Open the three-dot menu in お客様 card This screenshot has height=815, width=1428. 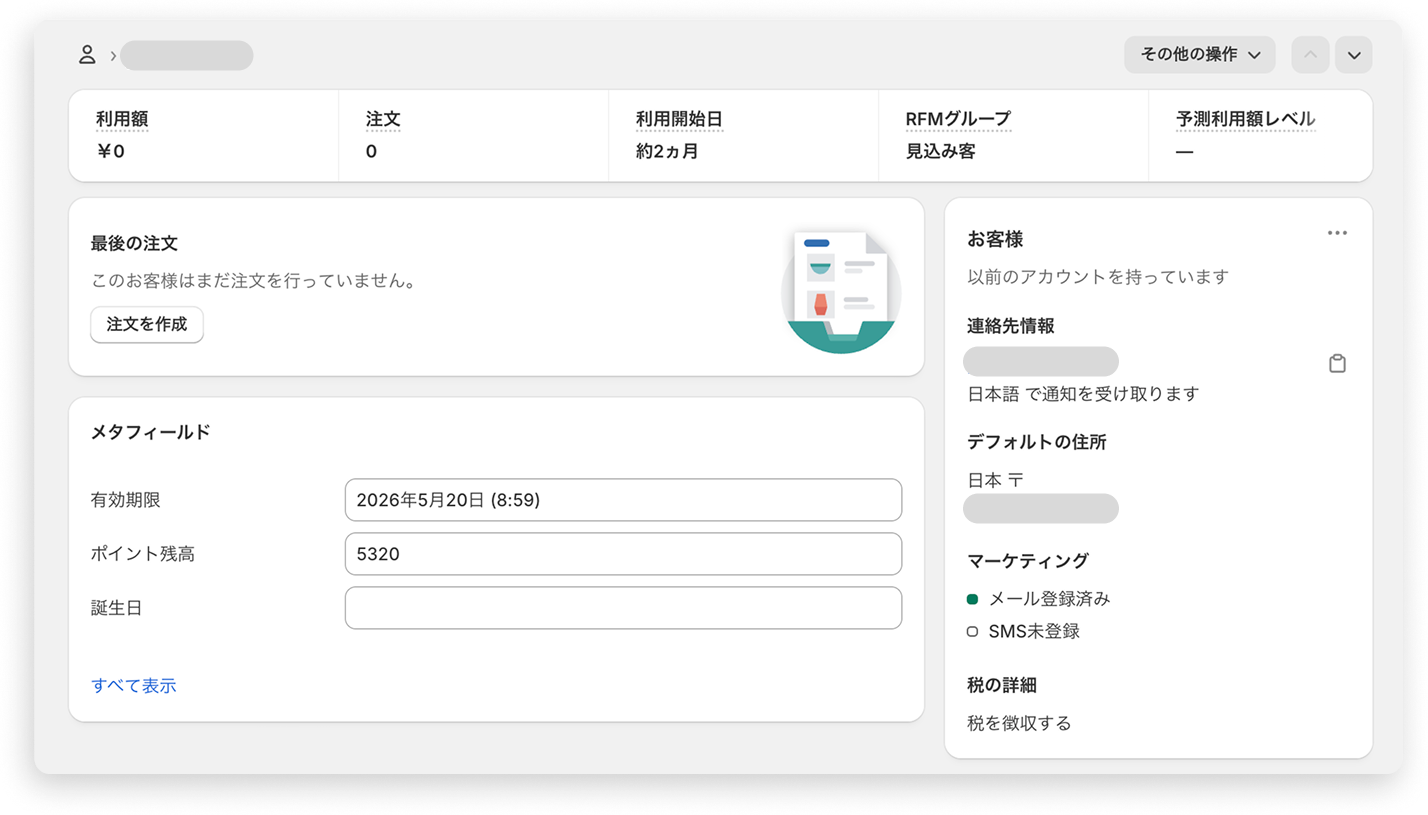pyautogui.click(x=1337, y=233)
